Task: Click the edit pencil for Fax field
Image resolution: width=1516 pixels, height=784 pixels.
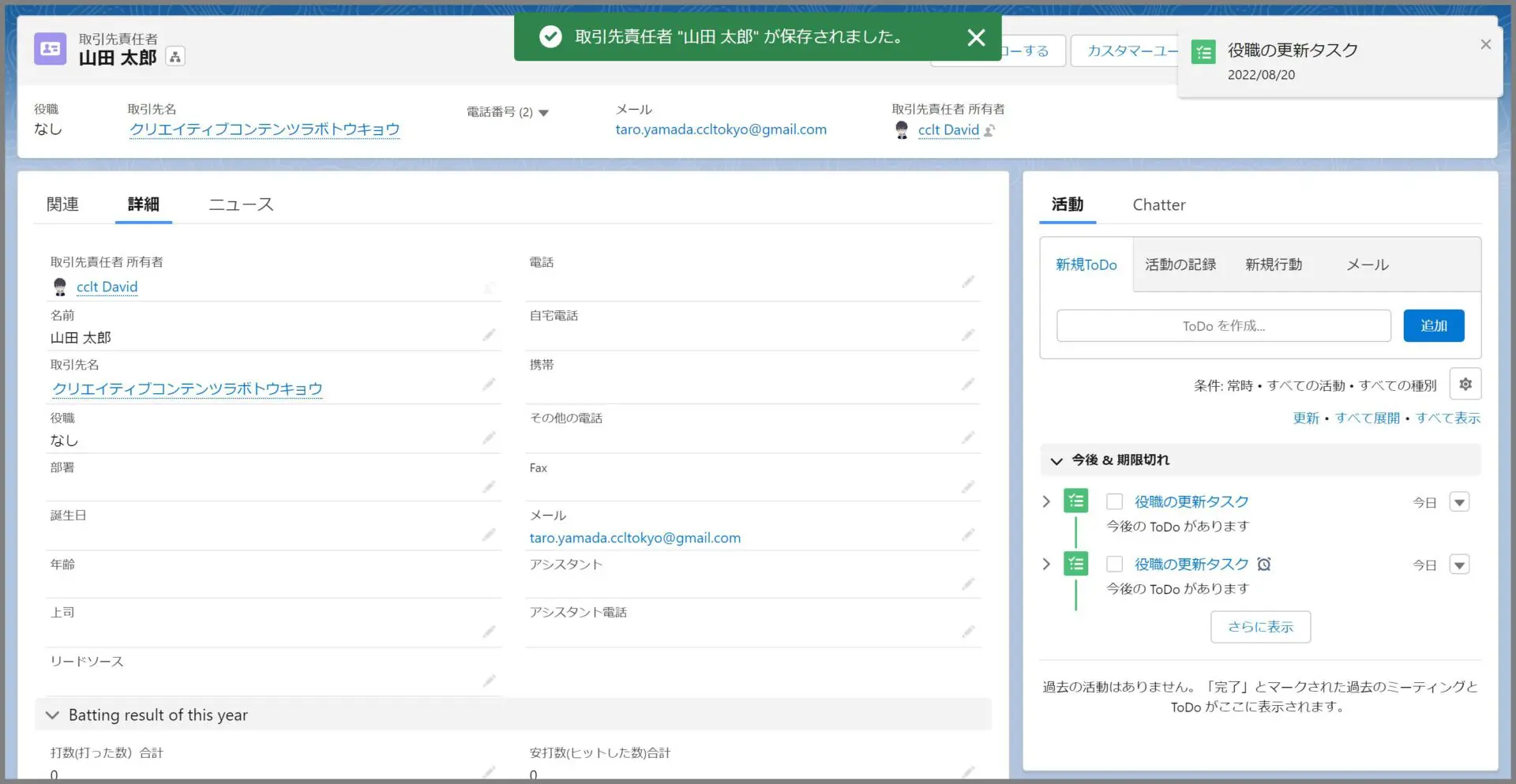Action: click(x=968, y=487)
